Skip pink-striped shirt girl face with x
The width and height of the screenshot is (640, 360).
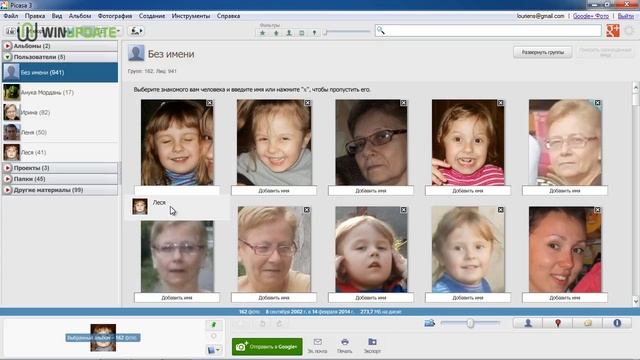point(500,103)
